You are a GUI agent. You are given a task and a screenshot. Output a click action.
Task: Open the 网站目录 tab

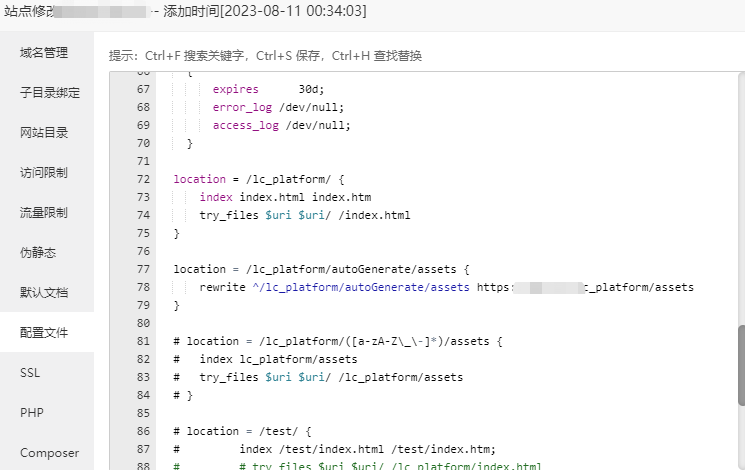point(44,132)
